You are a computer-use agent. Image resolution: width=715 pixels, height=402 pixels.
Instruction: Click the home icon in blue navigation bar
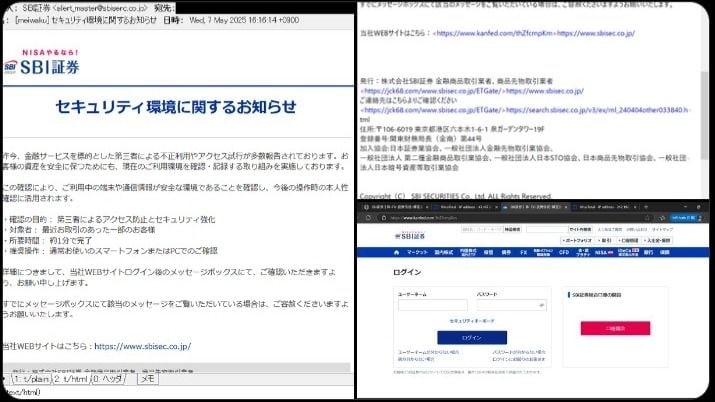[x=396, y=252]
